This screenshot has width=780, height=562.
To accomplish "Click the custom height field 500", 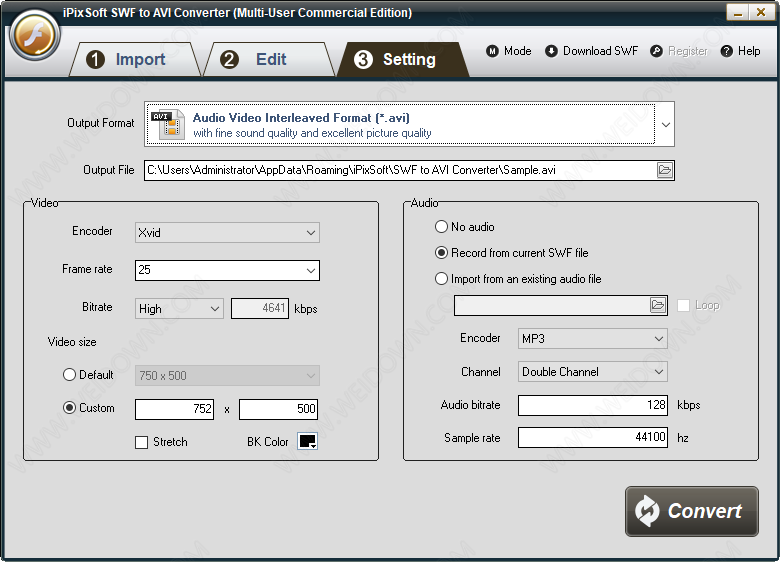I will [x=278, y=409].
